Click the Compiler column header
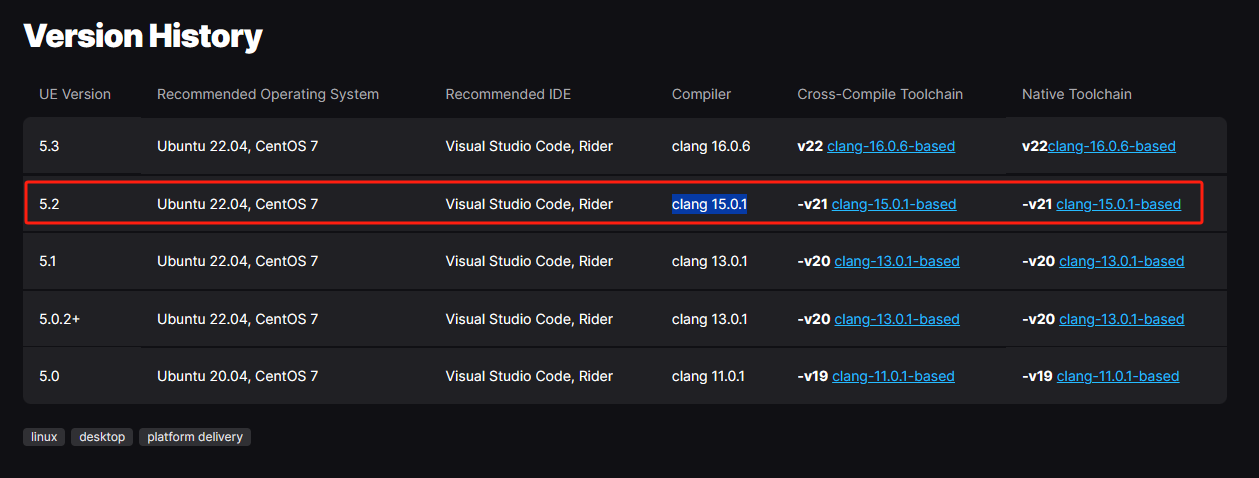 [x=701, y=94]
